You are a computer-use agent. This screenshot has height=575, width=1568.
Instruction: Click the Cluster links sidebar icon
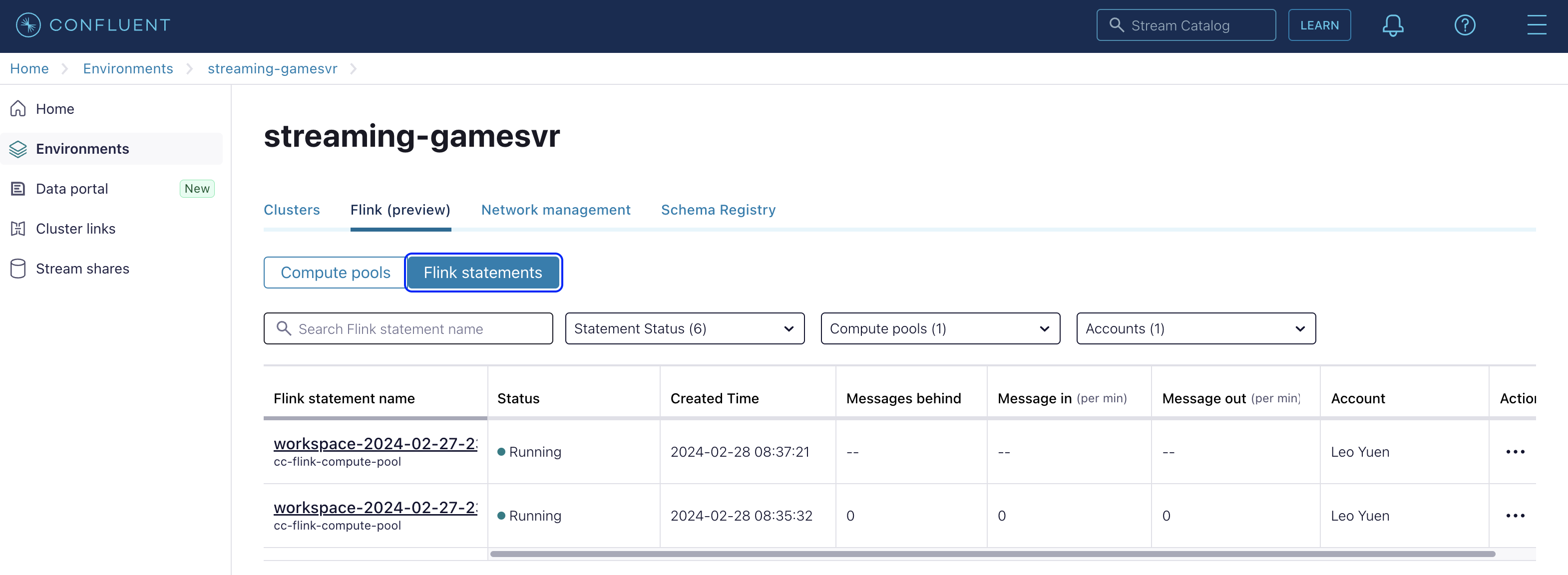(x=18, y=229)
